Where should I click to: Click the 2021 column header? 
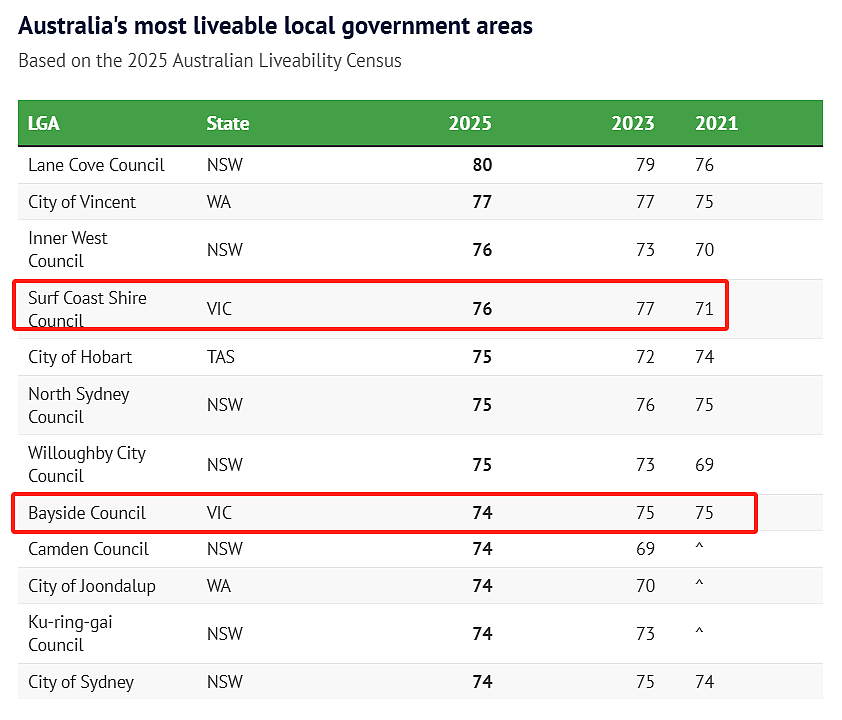pyautogui.click(x=716, y=123)
